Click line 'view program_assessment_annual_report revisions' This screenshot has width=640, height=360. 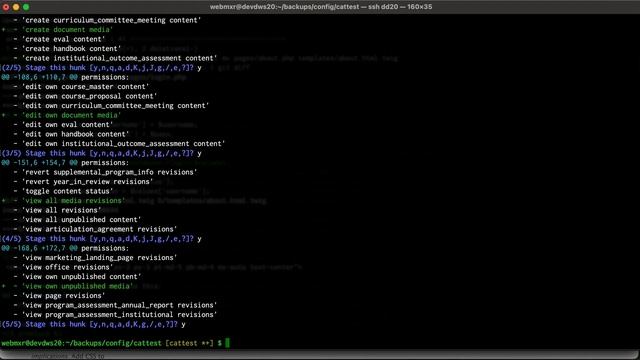(x=115, y=305)
